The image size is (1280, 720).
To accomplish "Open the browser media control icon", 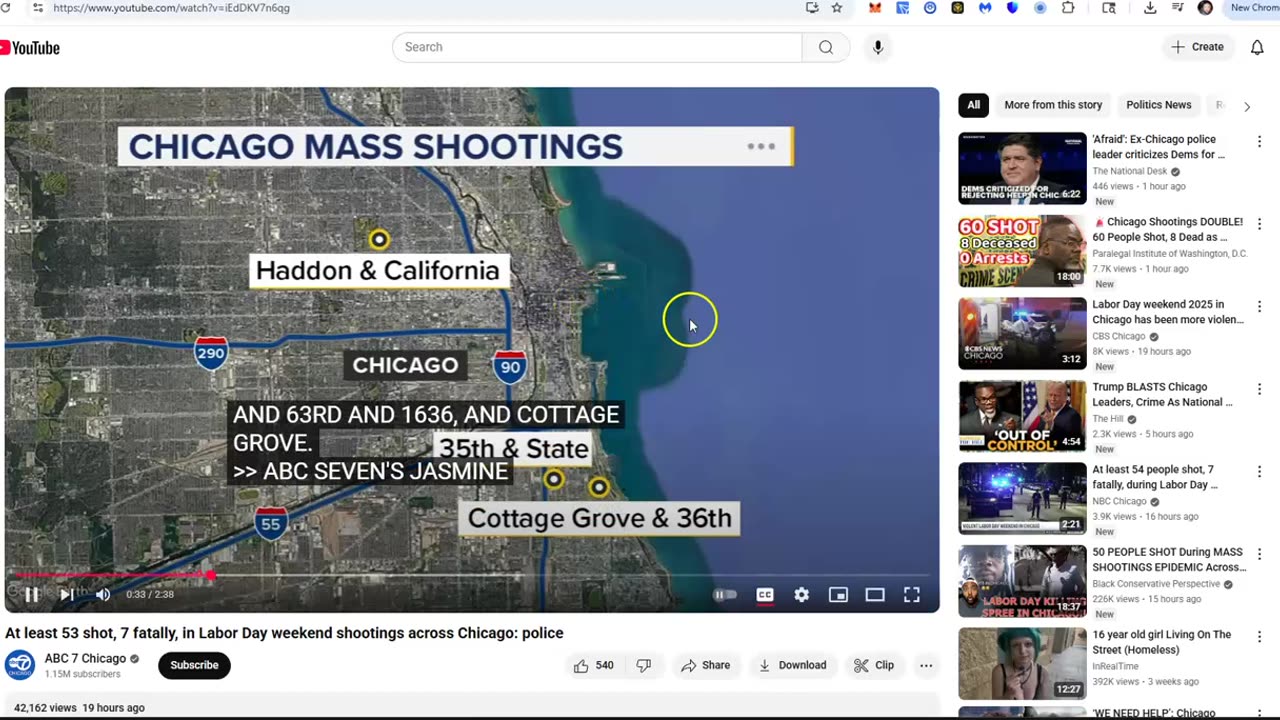I will pyautogui.click(x=1178, y=8).
